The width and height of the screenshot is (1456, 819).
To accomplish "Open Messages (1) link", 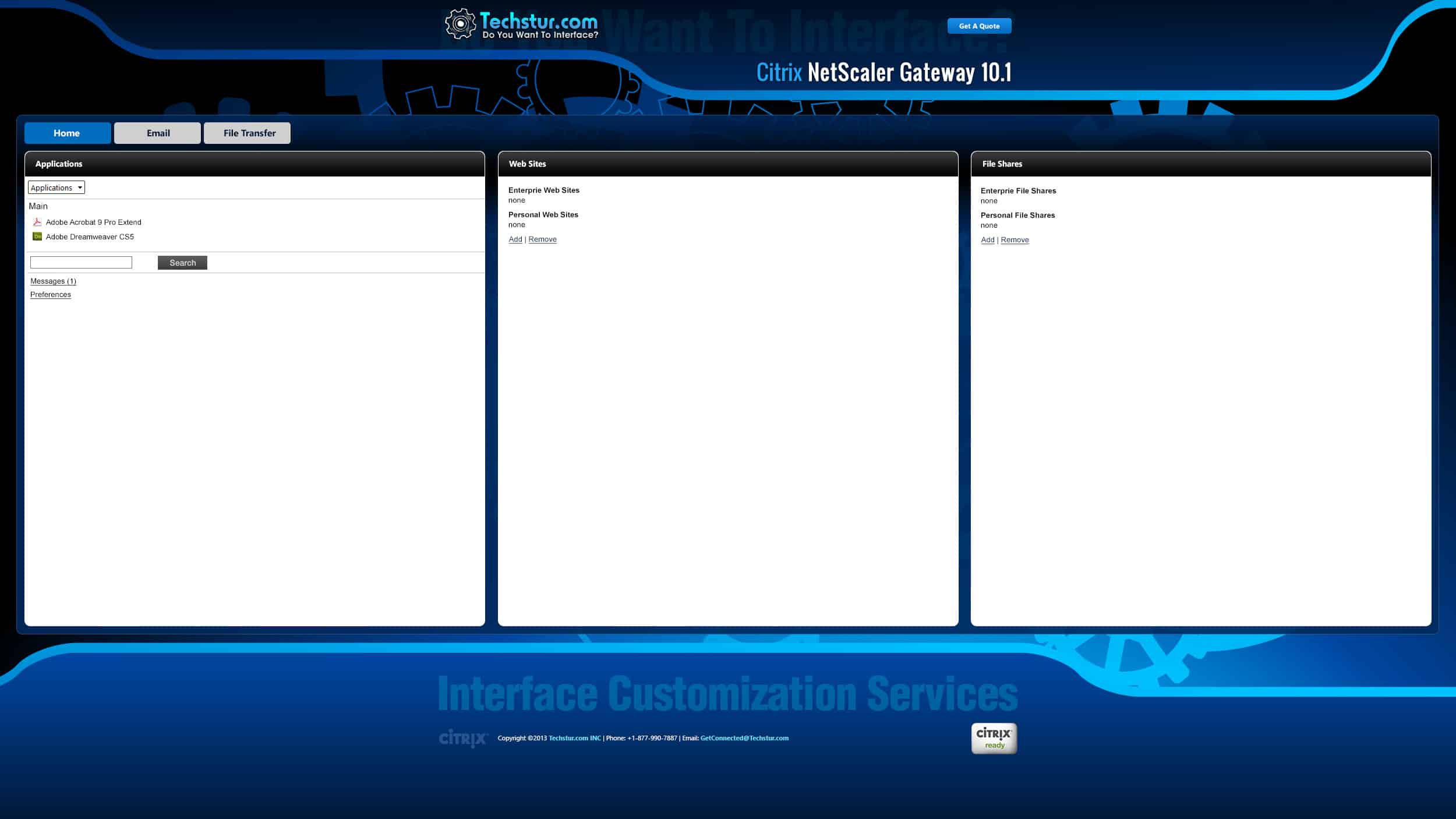I will click(x=53, y=281).
